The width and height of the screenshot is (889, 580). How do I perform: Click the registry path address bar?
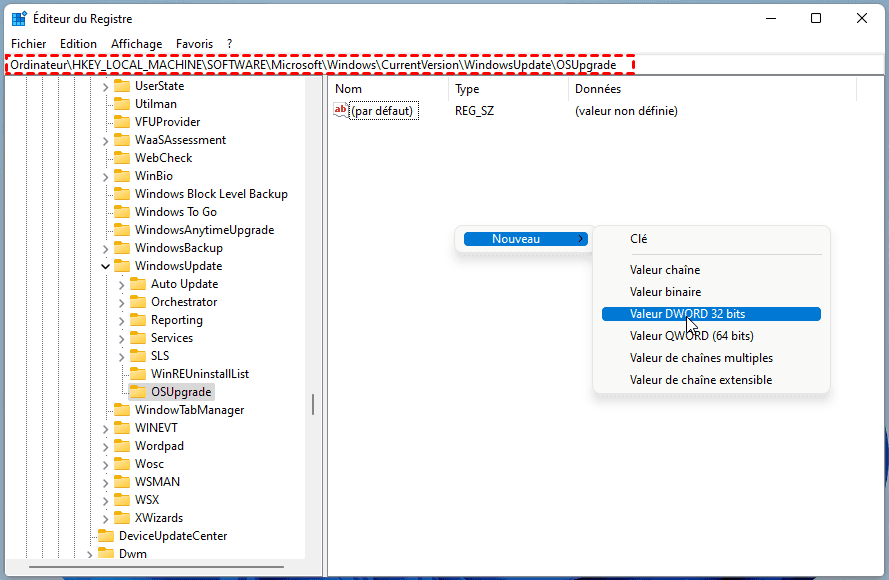click(444, 65)
